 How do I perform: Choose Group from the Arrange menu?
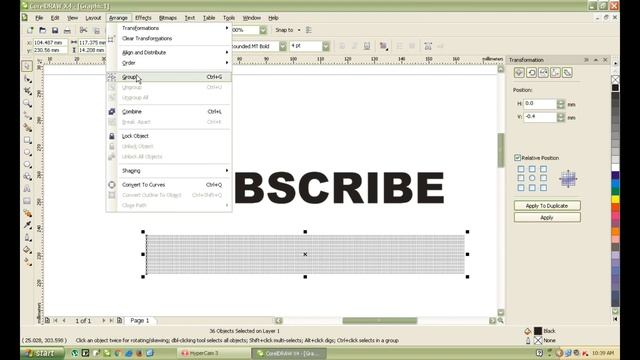click(x=169, y=77)
